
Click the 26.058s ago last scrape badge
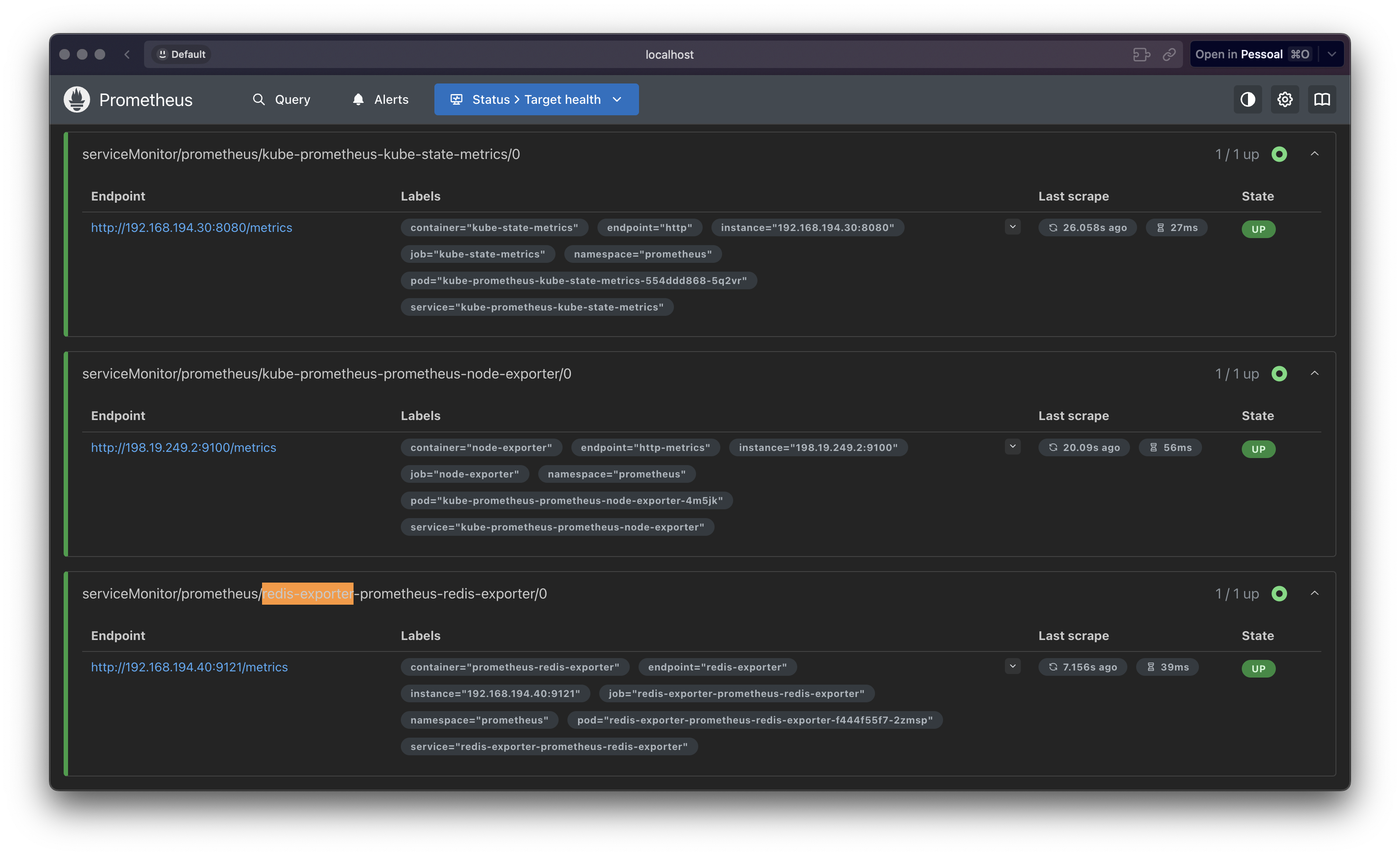(x=1088, y=228)
